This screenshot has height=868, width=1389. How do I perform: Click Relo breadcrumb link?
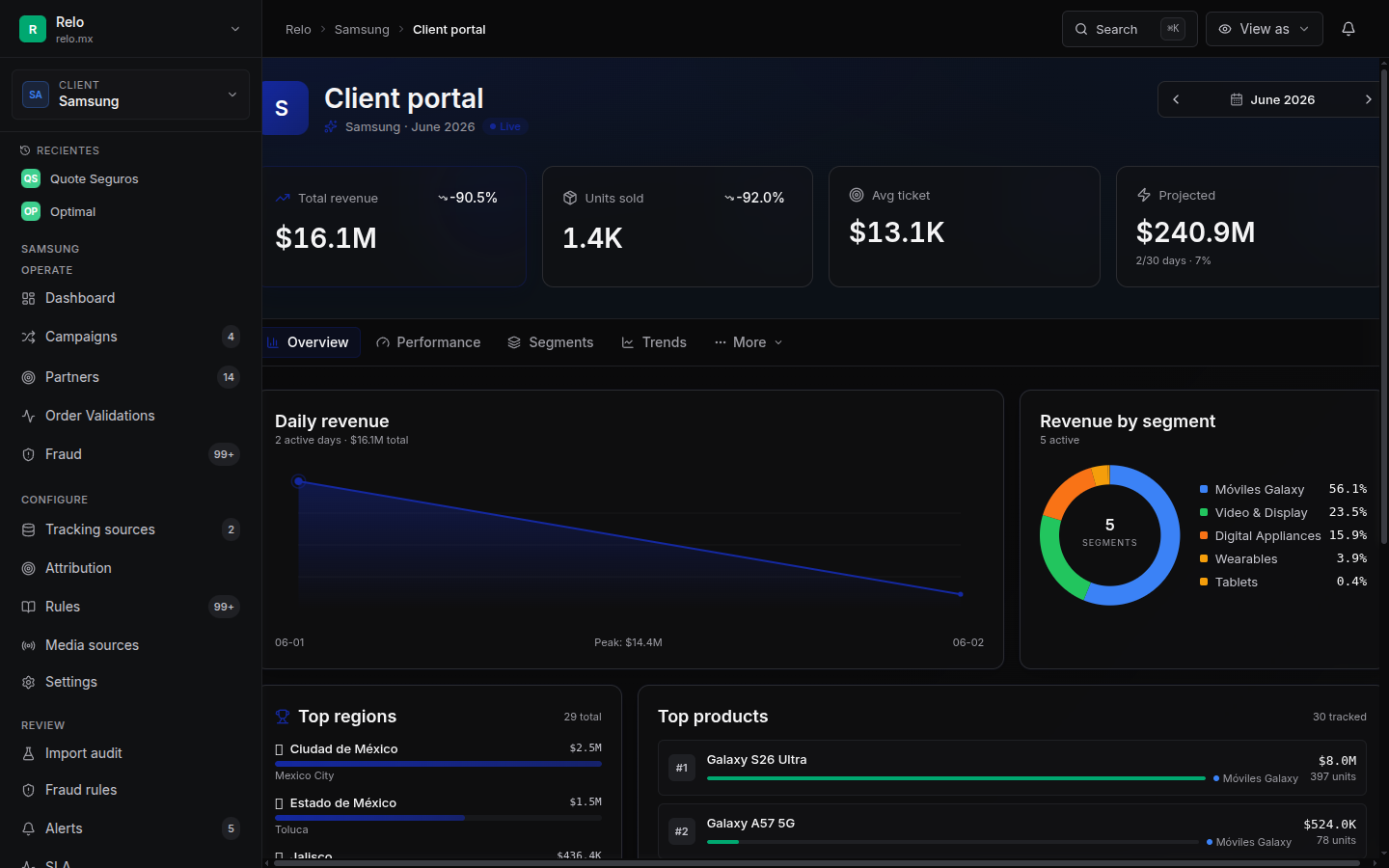[298, 29]
